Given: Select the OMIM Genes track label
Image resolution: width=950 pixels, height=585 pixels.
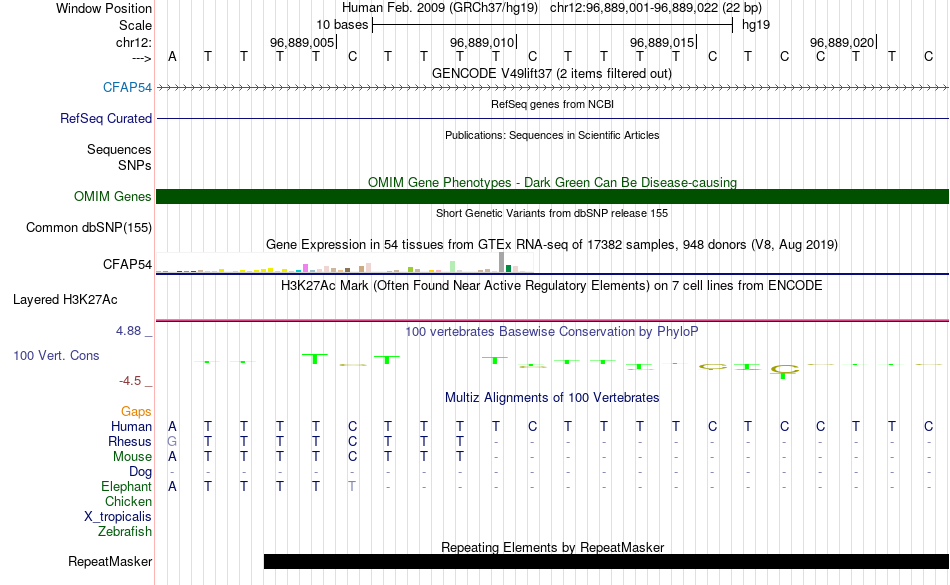Looking at the screenshot, I should pos(112,196).
